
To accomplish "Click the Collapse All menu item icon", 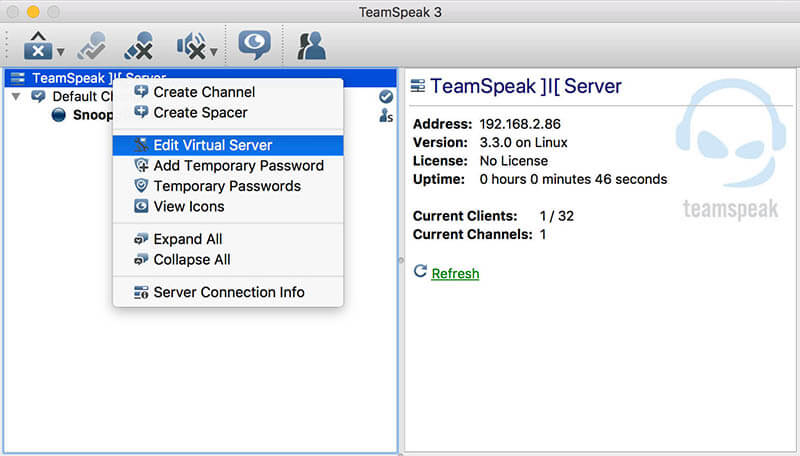I will coord(141,259).
